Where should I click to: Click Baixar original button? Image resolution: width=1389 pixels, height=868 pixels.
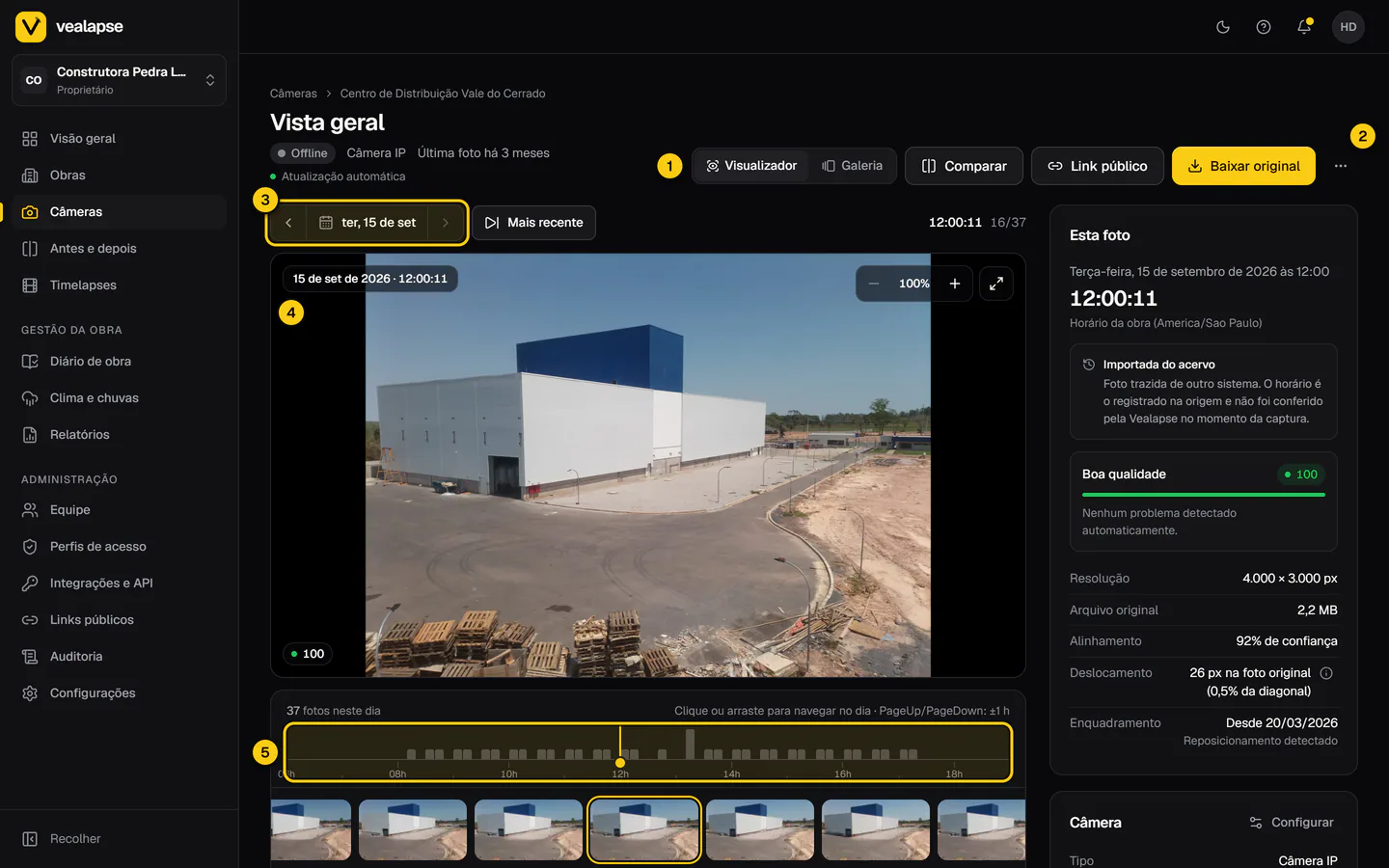1243,166
